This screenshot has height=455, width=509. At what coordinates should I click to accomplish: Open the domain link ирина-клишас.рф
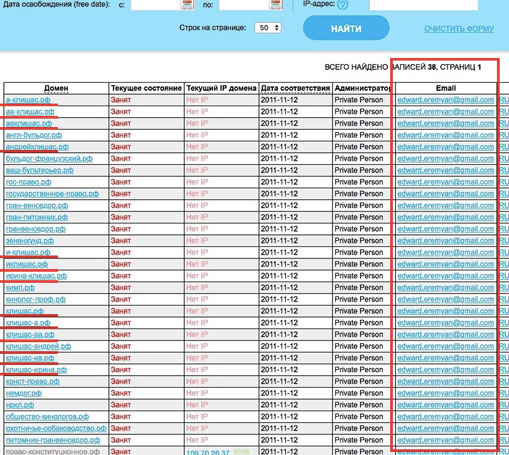point(36,276)
